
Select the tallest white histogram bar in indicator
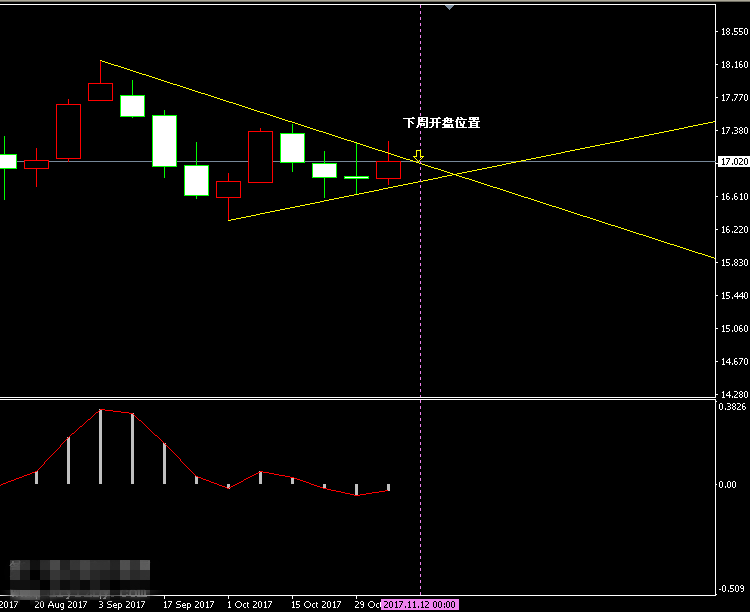[x=100, y=446]
